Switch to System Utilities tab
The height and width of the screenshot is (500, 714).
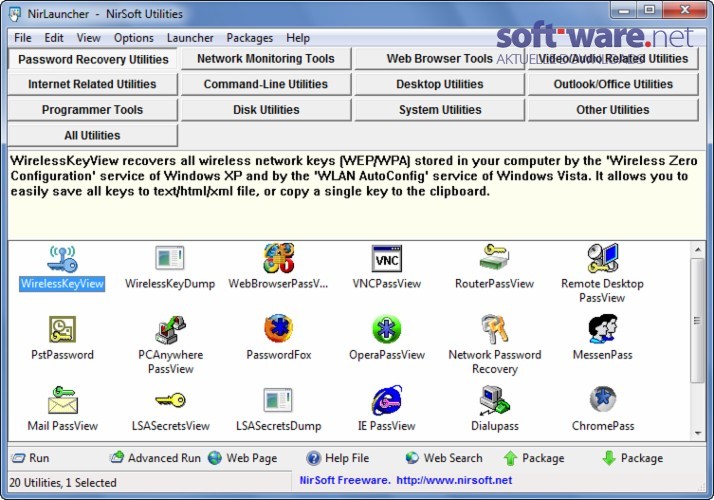(439, 110)
